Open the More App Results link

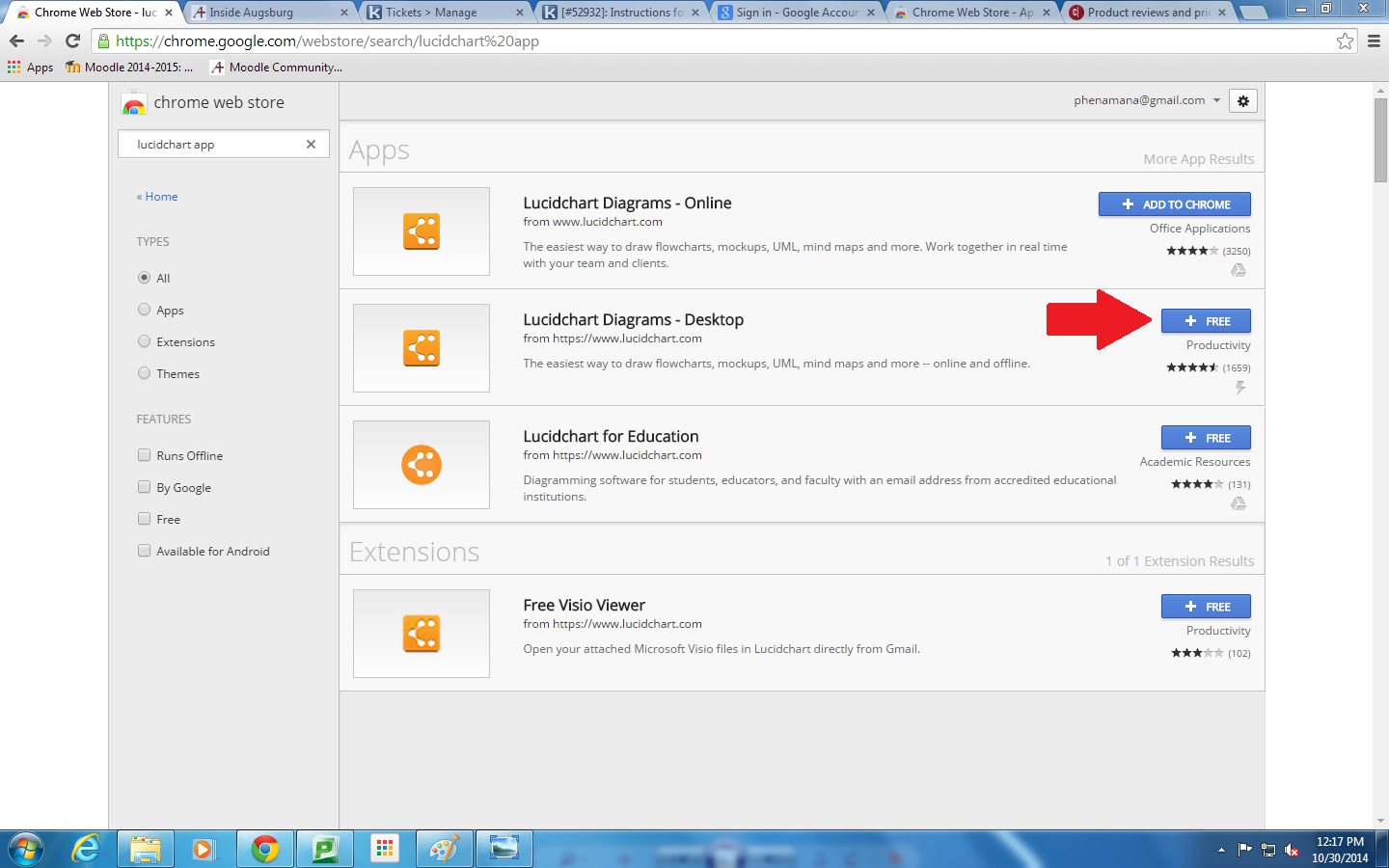coord(1199,159)
